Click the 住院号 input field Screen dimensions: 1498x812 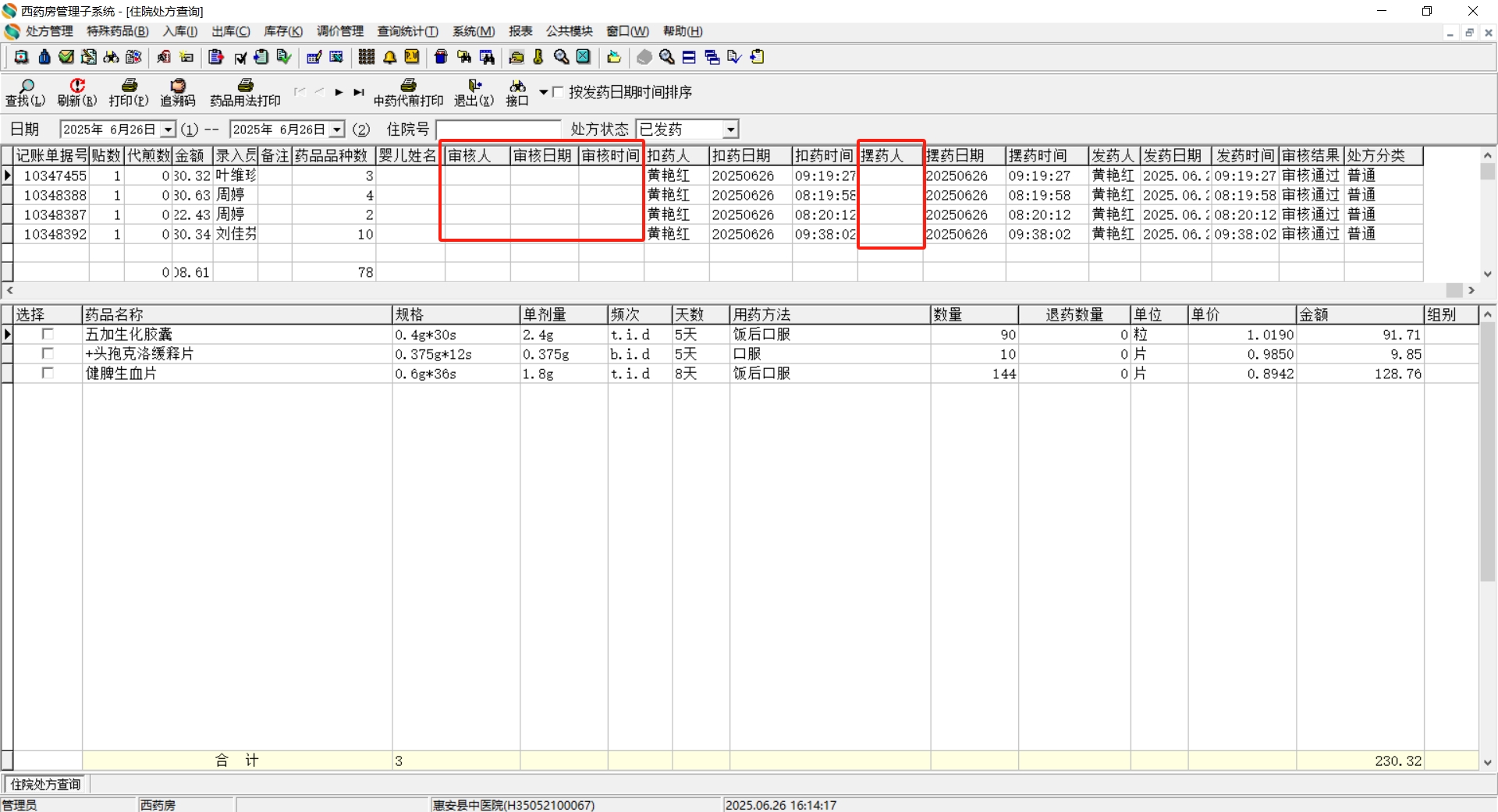point(498,129)
